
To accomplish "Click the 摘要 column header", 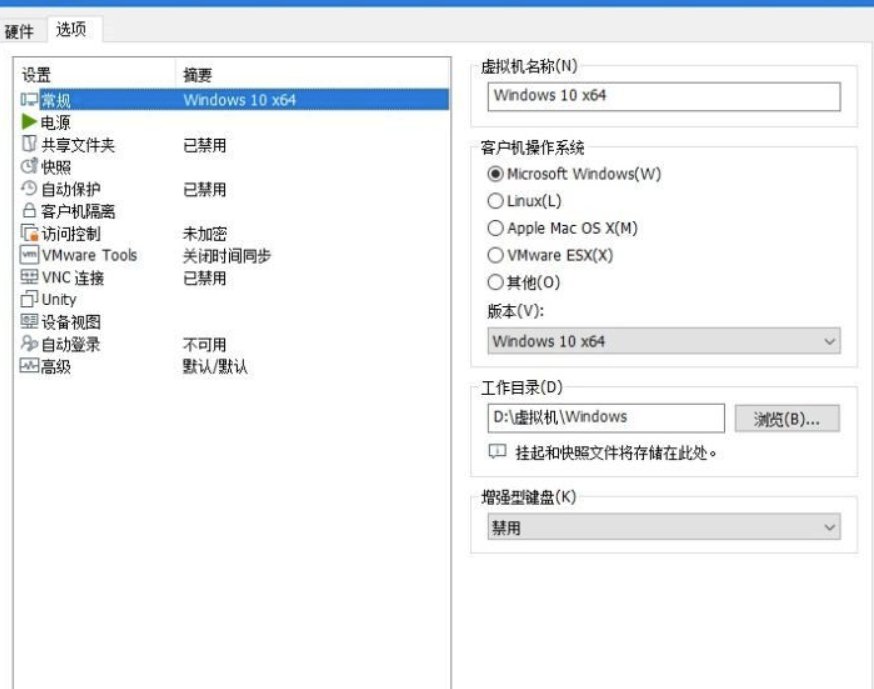I will pyautogui.click(x=313, y=74).
